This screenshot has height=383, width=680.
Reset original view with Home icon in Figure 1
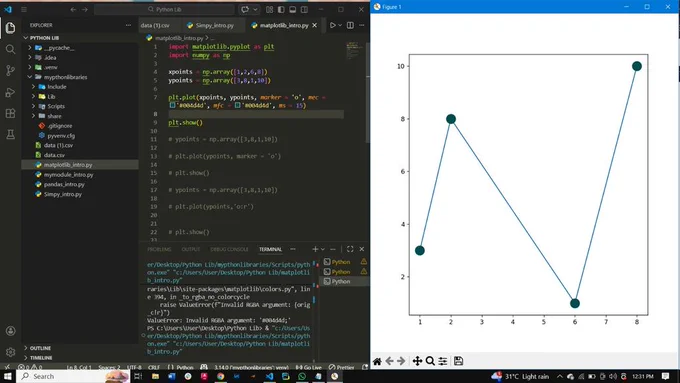coord(377,361)
